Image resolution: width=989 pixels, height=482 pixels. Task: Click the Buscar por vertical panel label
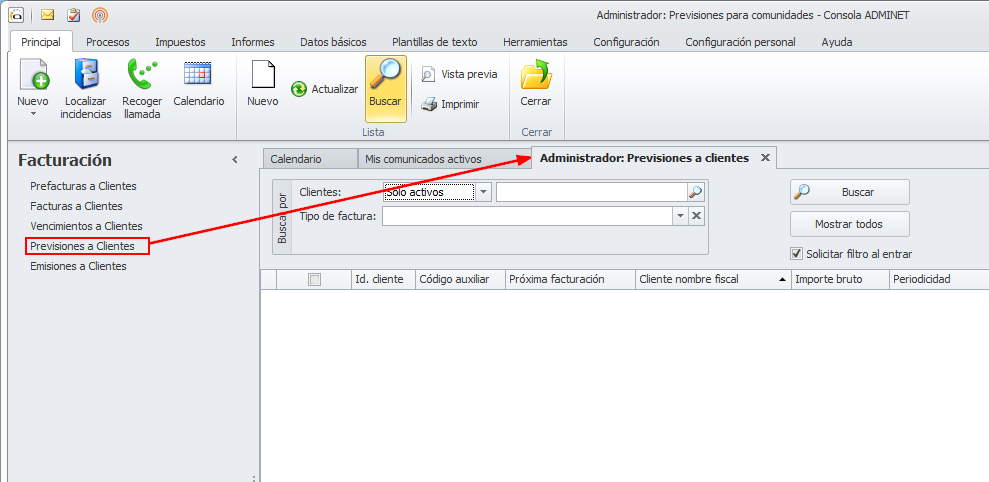(x=282, y=218)
